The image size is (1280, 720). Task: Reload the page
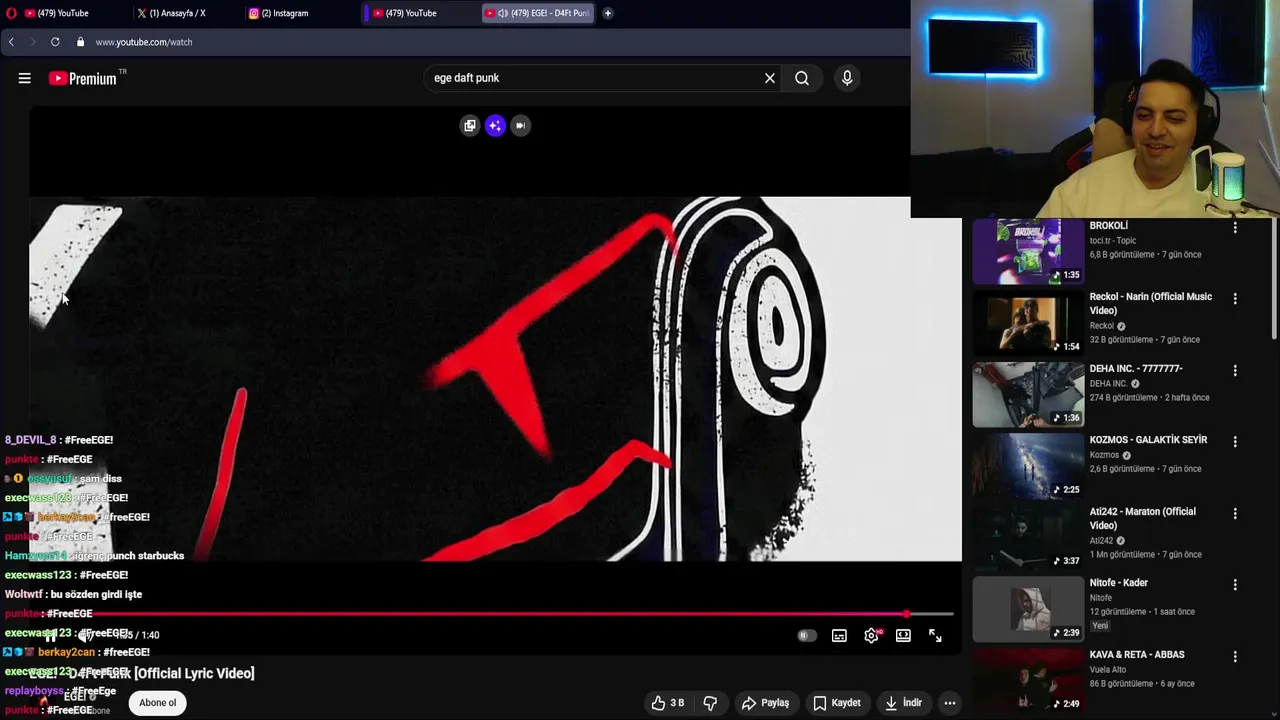pos(55,42)
